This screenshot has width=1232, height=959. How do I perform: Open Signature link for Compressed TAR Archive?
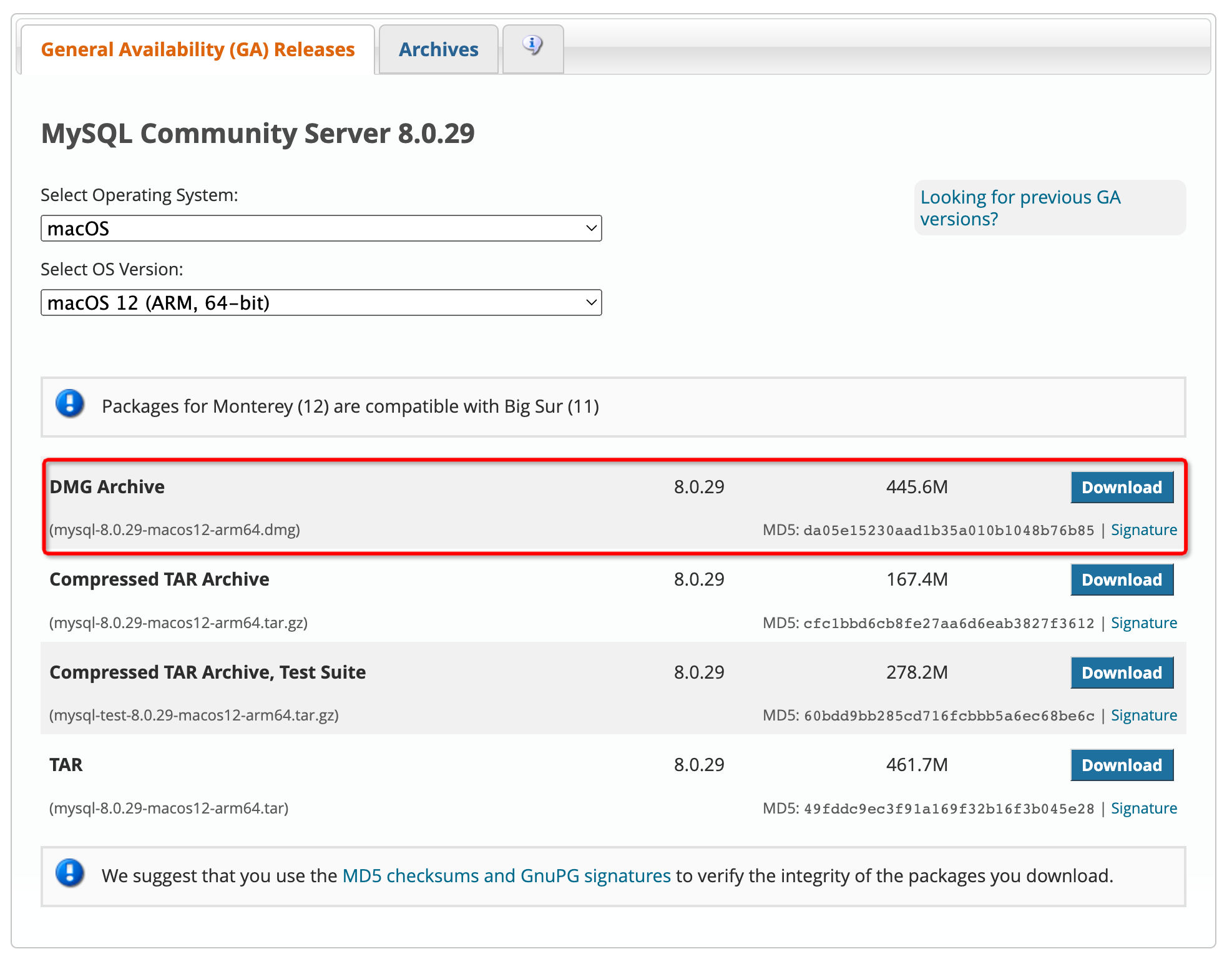1143,623
